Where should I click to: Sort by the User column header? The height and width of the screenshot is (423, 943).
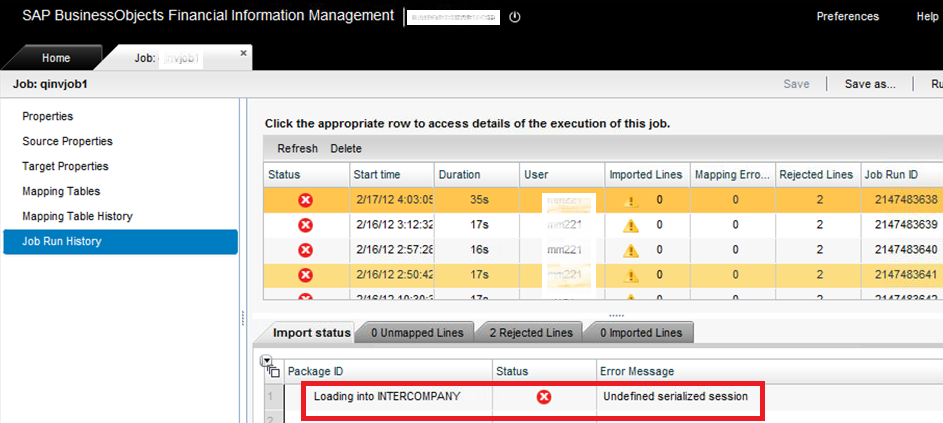[562, 174]
